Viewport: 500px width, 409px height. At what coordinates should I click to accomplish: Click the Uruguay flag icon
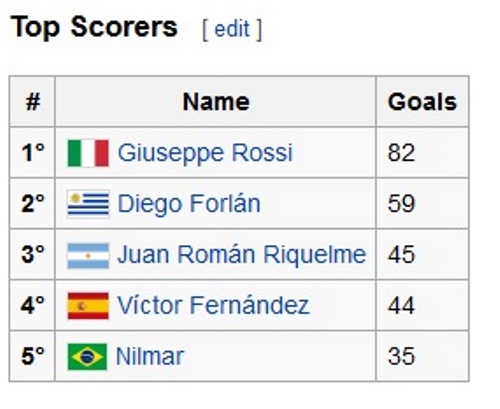pos(88,204)
